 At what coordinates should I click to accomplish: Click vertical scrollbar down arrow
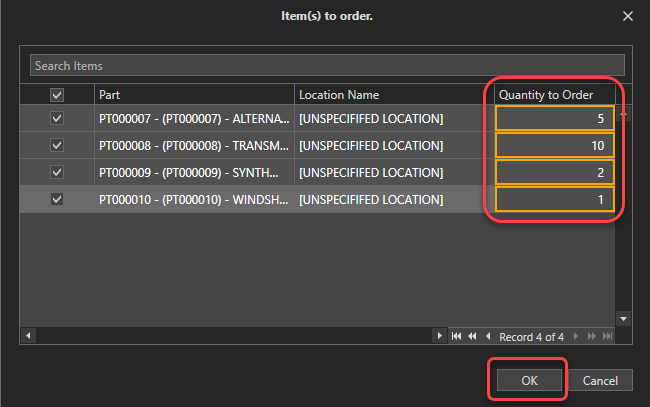(623, 318)
